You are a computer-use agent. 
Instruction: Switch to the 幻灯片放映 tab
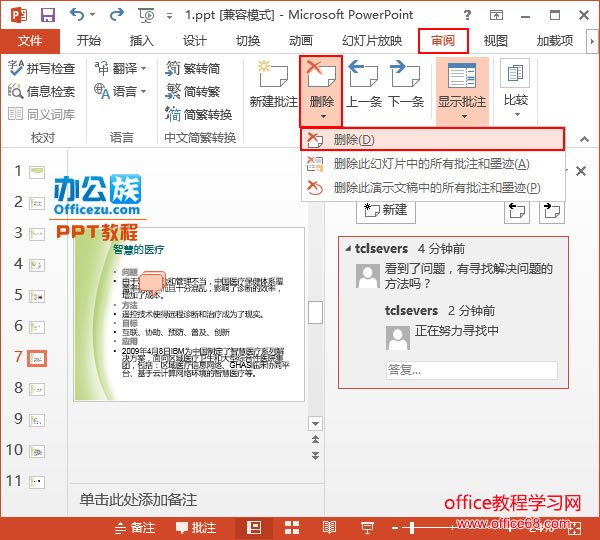pos(372,41)
